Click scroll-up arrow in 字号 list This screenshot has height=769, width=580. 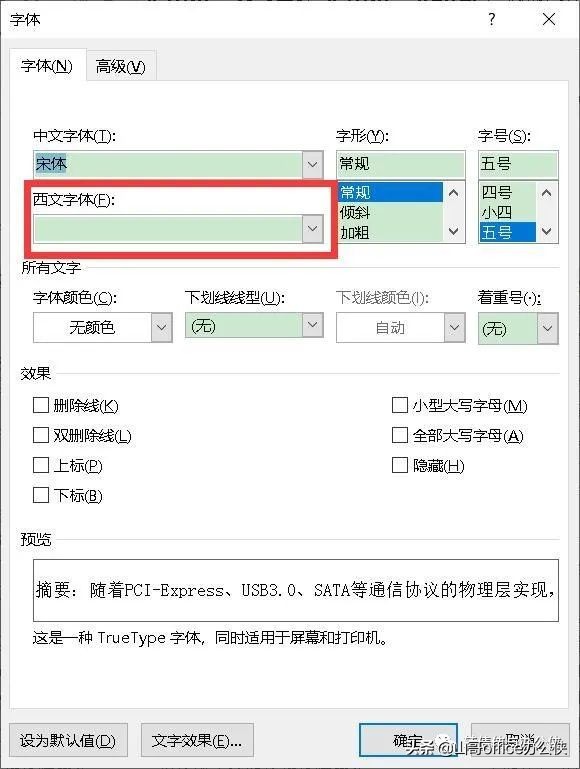pos(547,193)
